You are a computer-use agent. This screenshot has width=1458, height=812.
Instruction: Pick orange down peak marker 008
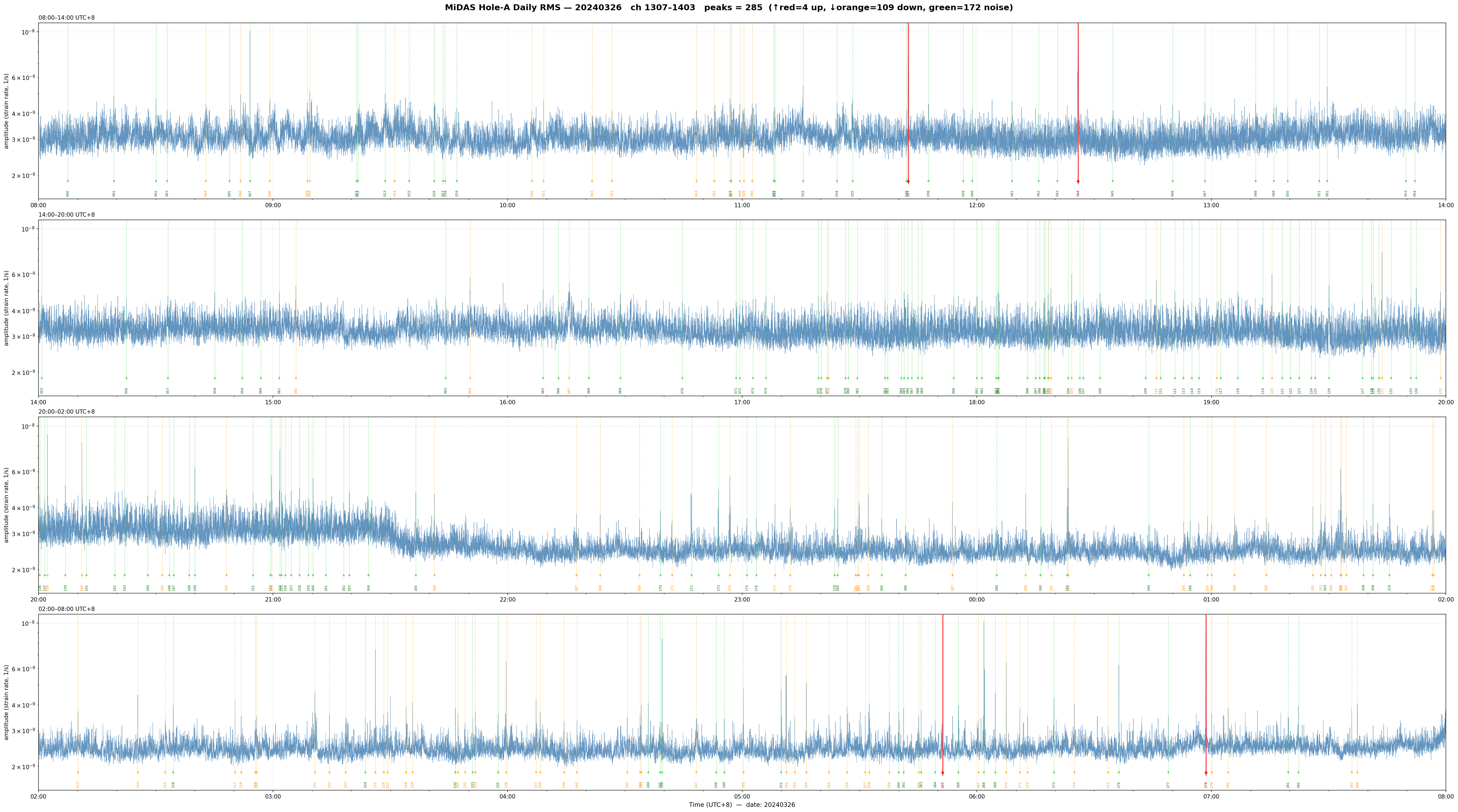(269, 181)
